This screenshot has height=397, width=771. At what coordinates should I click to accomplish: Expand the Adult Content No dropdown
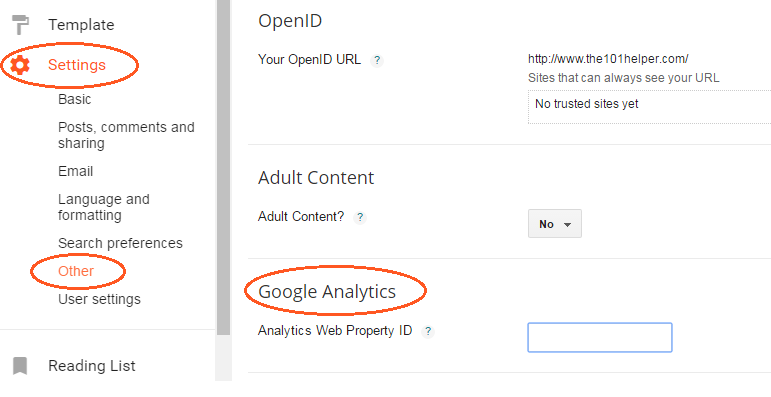[555, 224]
